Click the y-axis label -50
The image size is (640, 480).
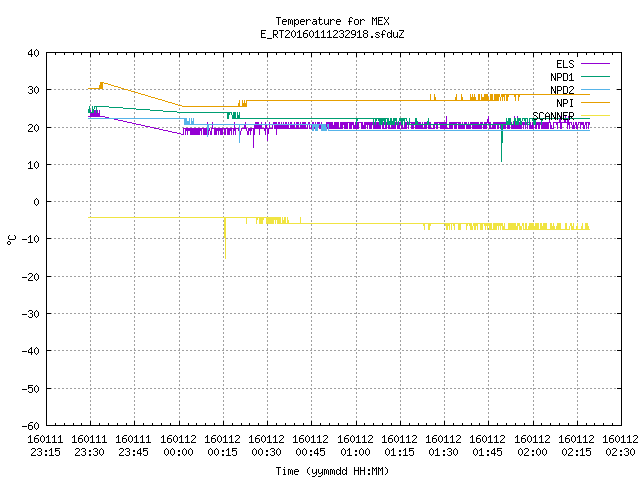pyautogui.click(x=31, y=389)
